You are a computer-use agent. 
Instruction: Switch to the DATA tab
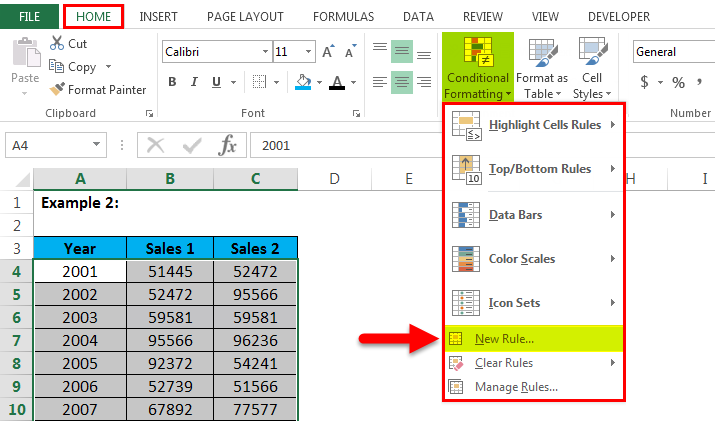(418, 17)
